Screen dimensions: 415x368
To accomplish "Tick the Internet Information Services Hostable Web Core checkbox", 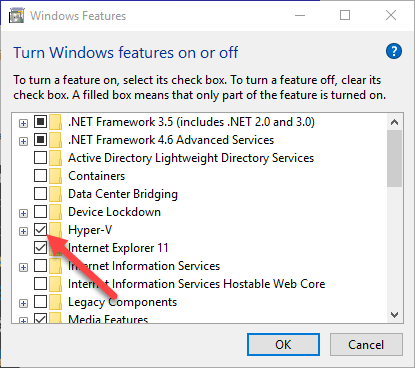I will (x=40, y=284).
